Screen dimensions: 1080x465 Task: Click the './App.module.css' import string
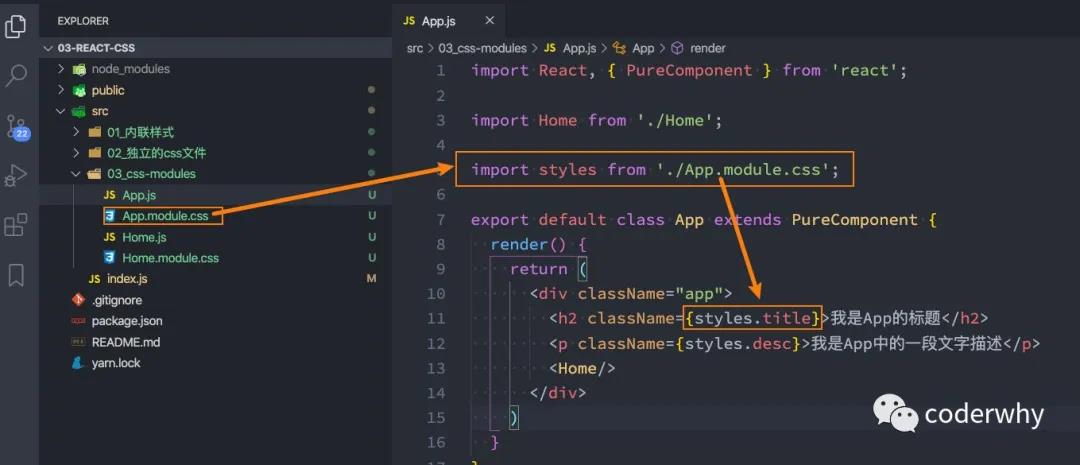pyautogui.click(x=742, y=169)
